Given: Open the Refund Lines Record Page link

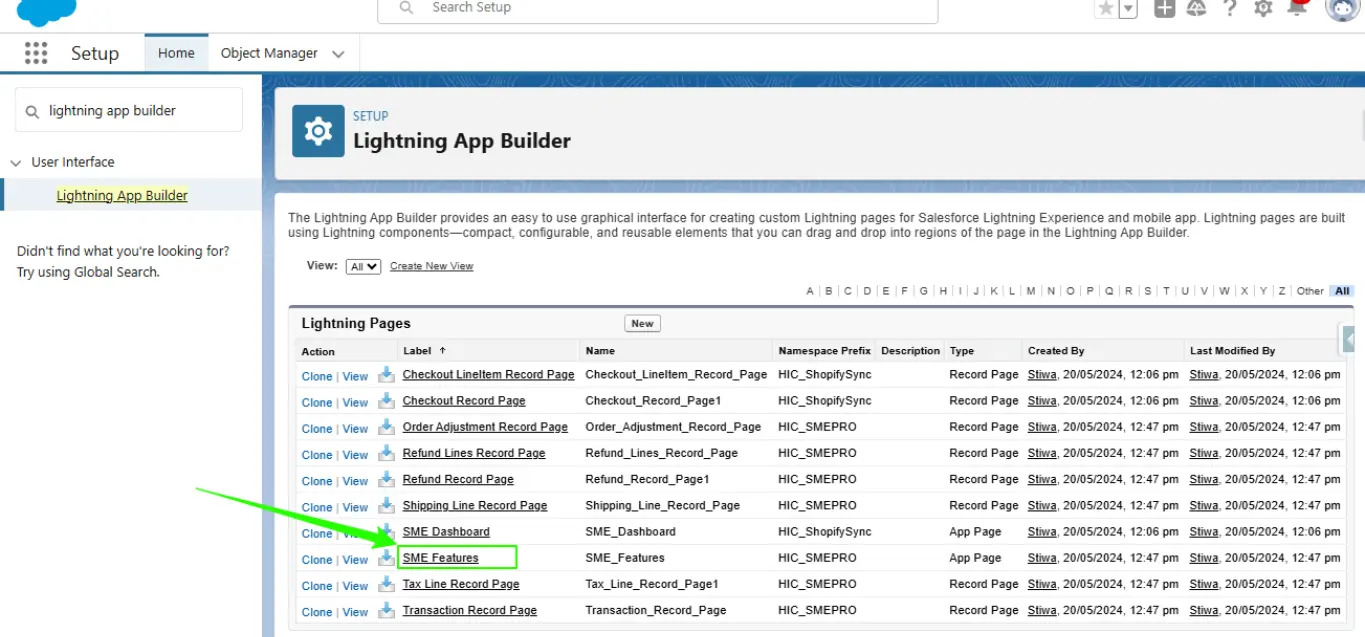Looking at the screenshot, I should tap(474, 453).
